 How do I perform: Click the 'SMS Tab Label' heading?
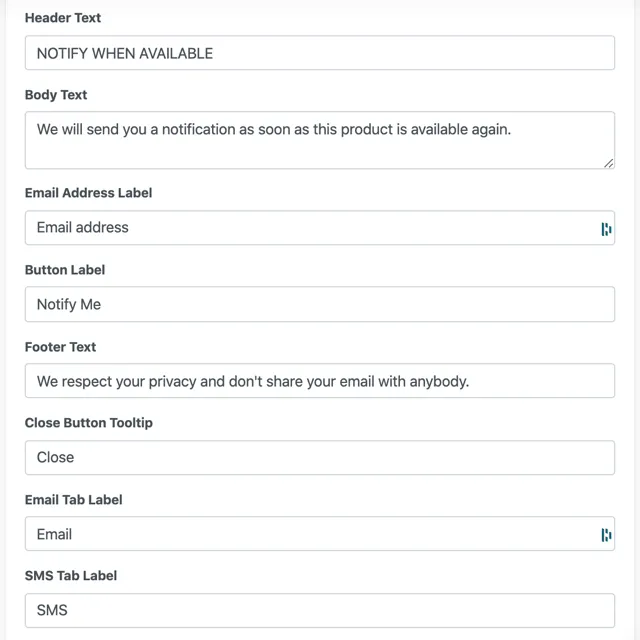pos(71,576)
